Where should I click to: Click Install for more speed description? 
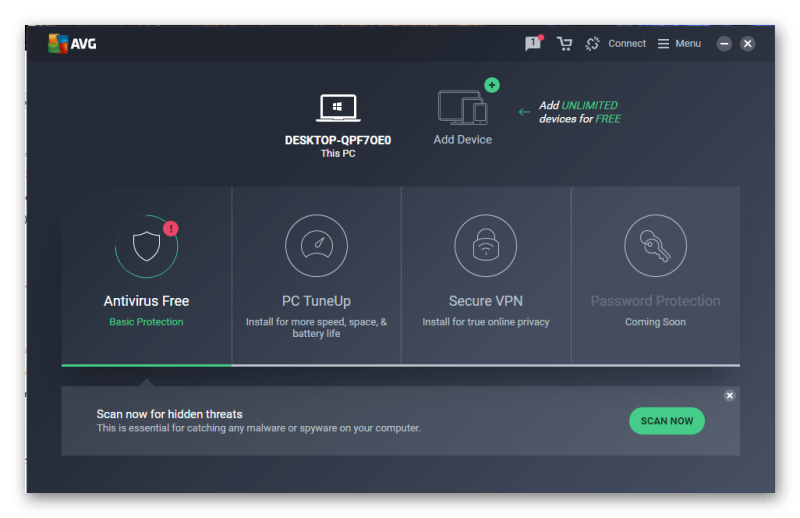[x=316, y=328]
